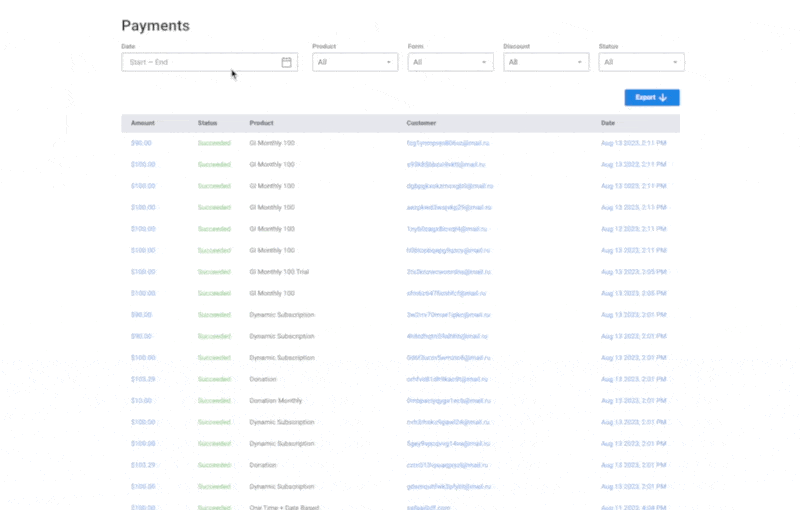Viewport: 800px width, 510px height.
Task: Open customer email in GI Monthly 100 Trial row
Action: 448,272
